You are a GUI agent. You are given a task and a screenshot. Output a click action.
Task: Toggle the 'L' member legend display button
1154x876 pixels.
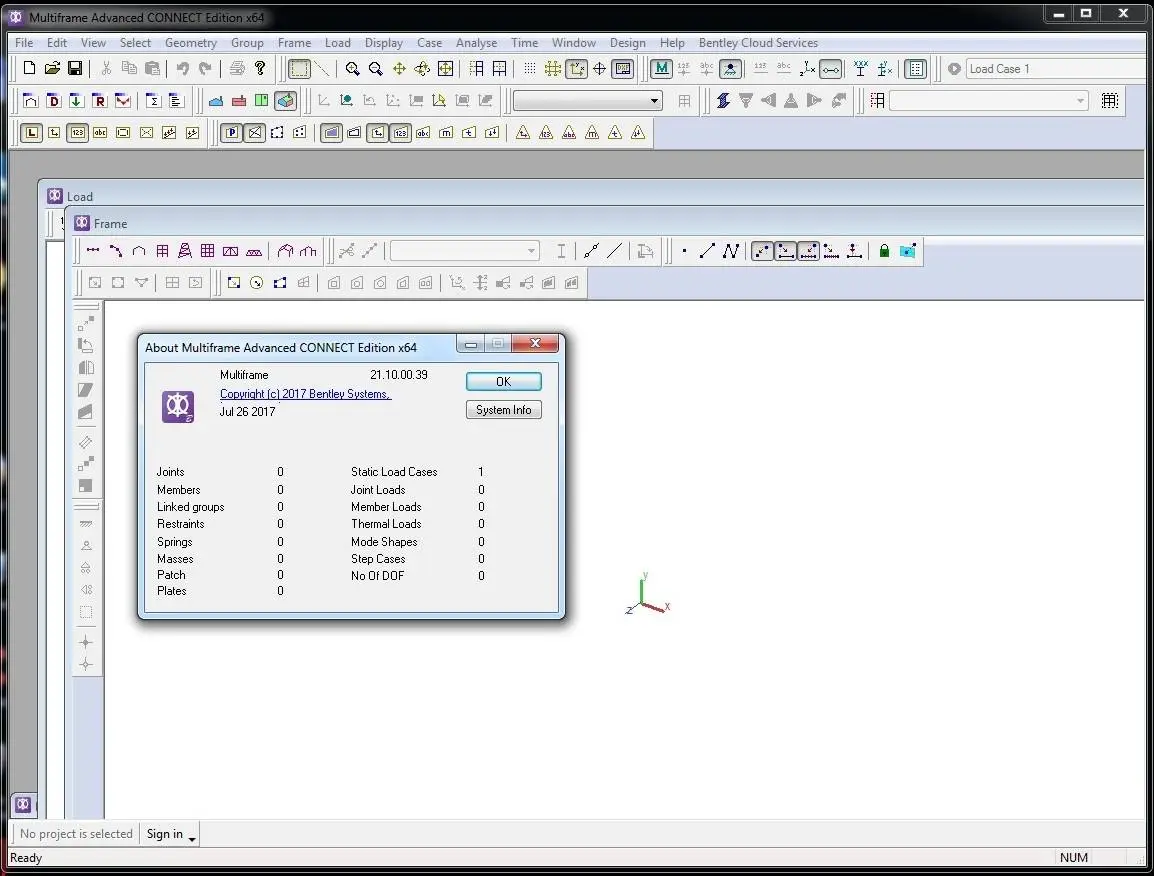(31, 133)
